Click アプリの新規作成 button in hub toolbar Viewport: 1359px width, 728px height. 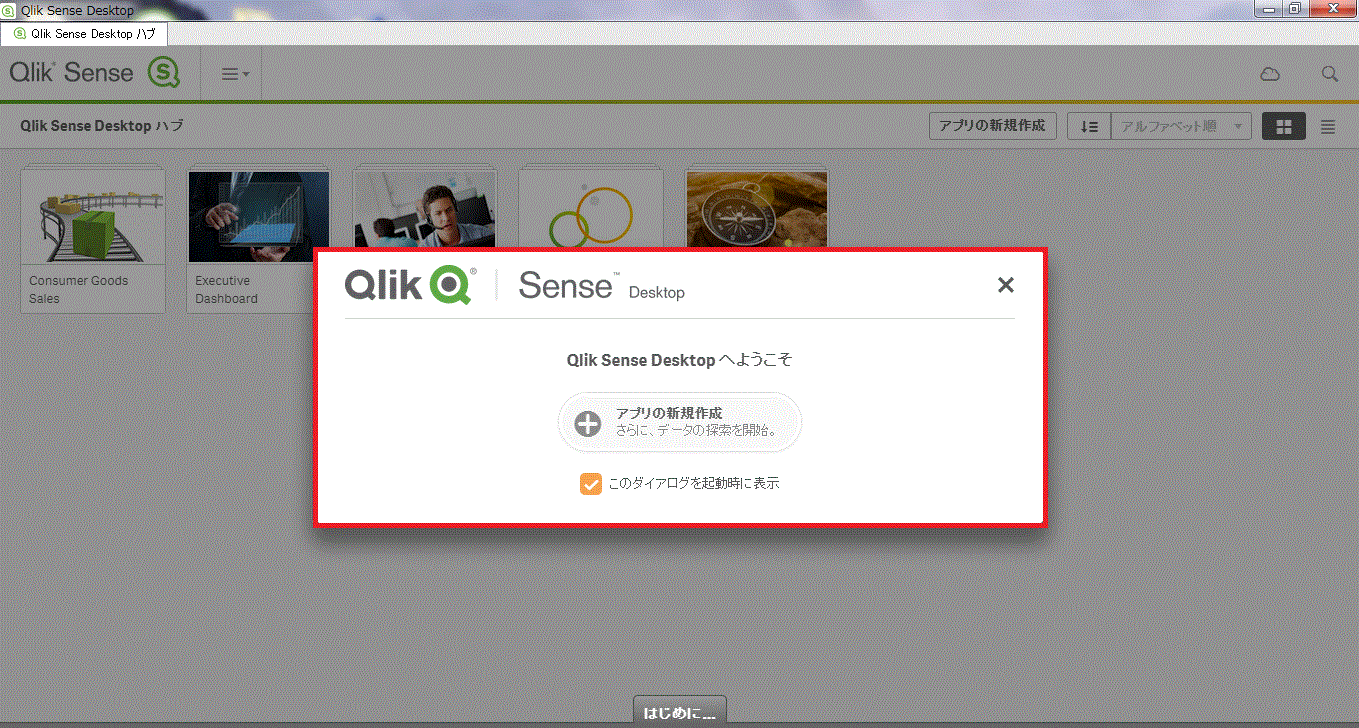(992, 126)
